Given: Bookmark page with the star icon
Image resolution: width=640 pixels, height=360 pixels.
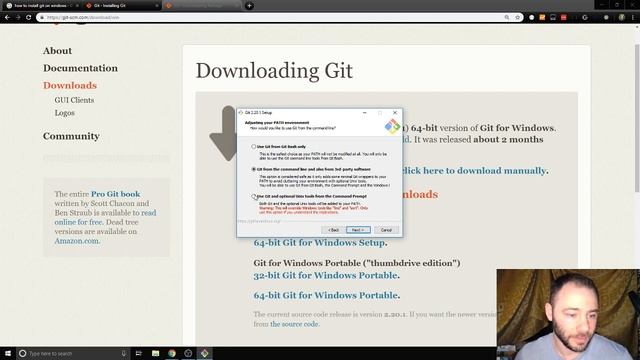Looking at the screenshot, I should [x=518, y=18].
